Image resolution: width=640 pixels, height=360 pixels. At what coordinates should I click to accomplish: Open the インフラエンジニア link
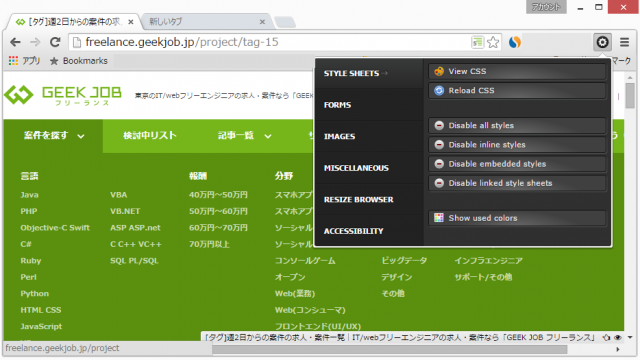pyautogui.click(x=489, y=260)
